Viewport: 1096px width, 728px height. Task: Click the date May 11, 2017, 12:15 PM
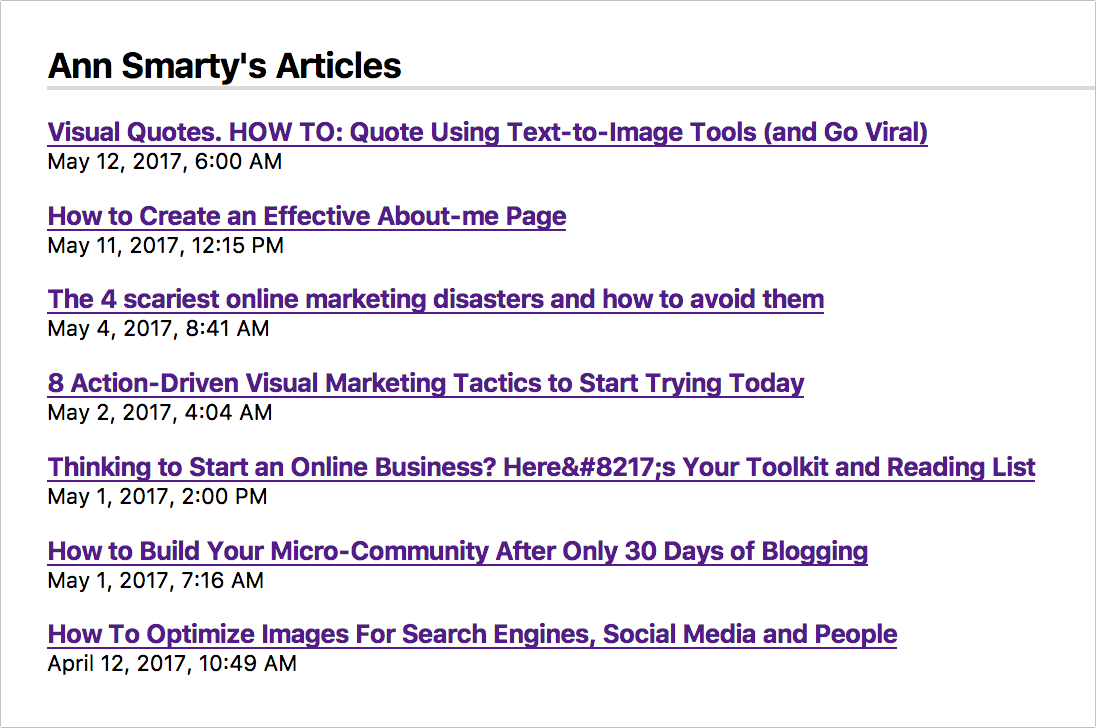click(166, 245)
